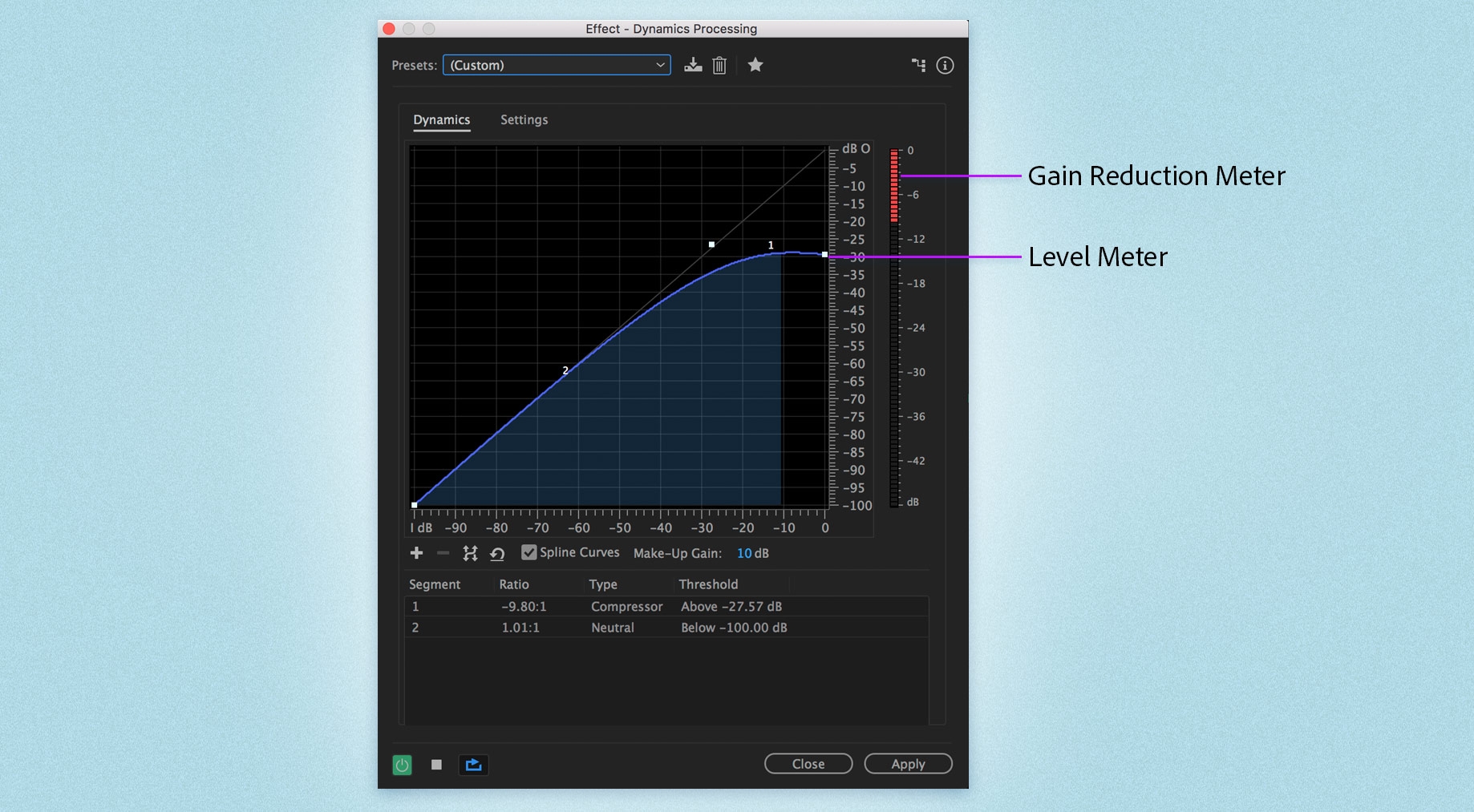Open the effect info icon at top right

pos(945,65)
